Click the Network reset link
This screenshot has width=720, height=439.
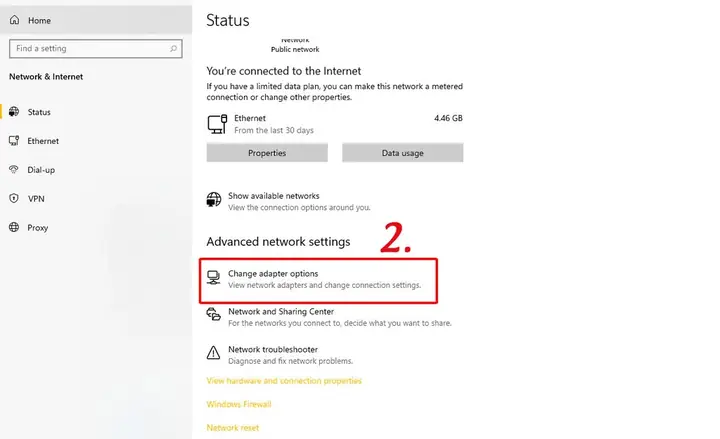[x=233, y=428]
